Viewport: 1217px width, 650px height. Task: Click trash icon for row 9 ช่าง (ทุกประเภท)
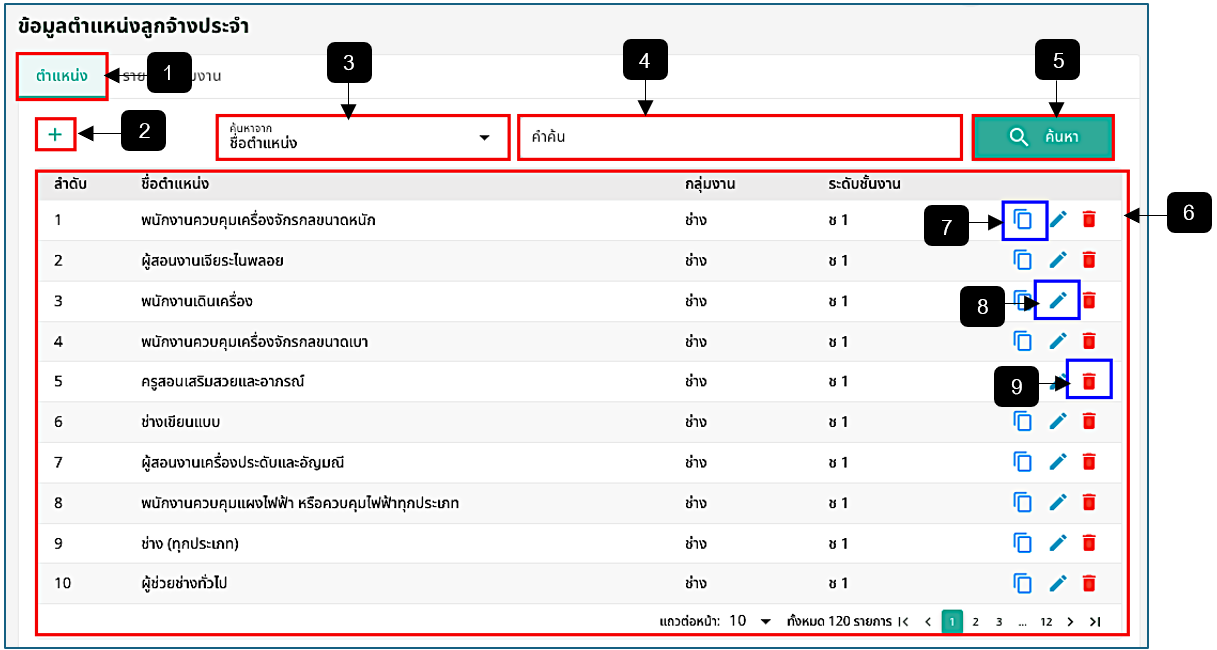tap(1090, 543)
